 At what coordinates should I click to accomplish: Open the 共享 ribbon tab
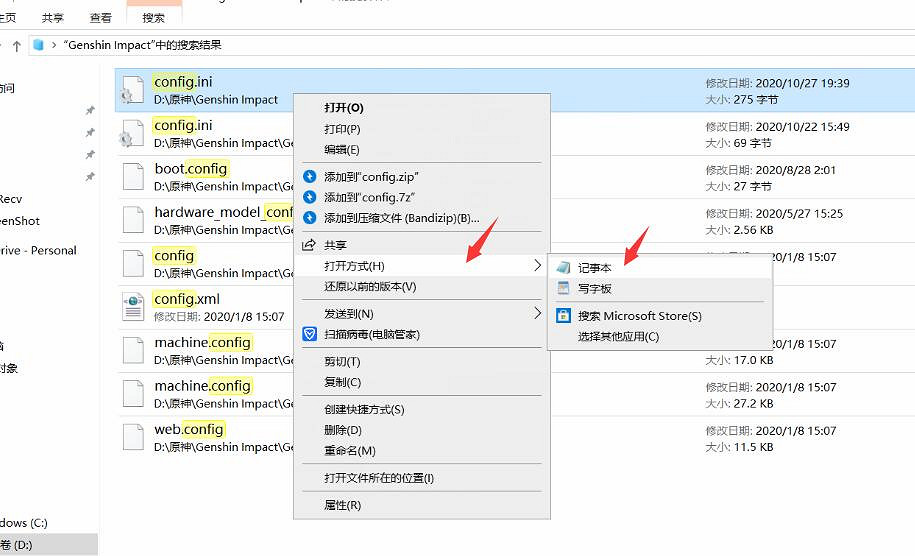point(53,17)
